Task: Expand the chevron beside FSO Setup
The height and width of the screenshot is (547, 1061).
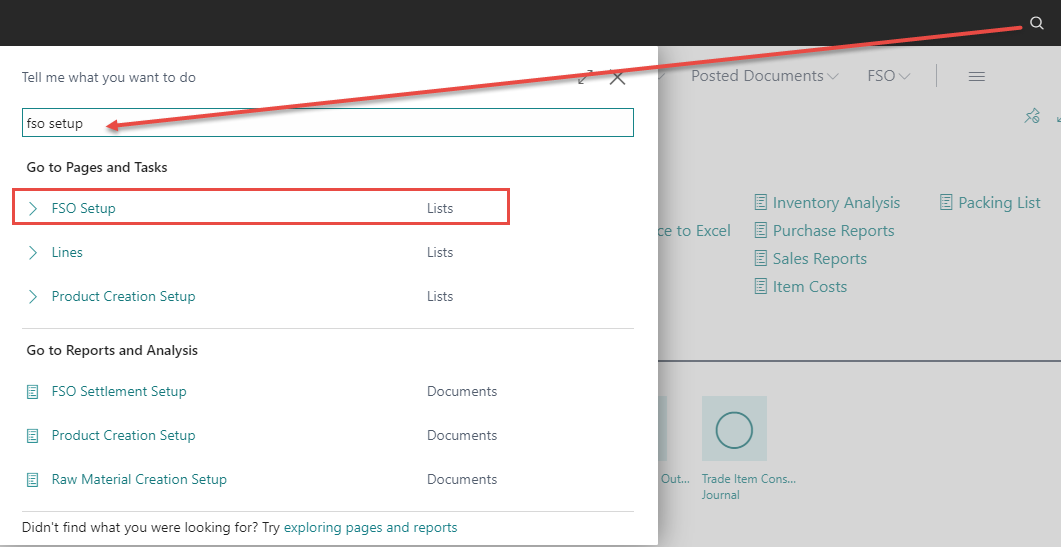Action: click(33, 208)
